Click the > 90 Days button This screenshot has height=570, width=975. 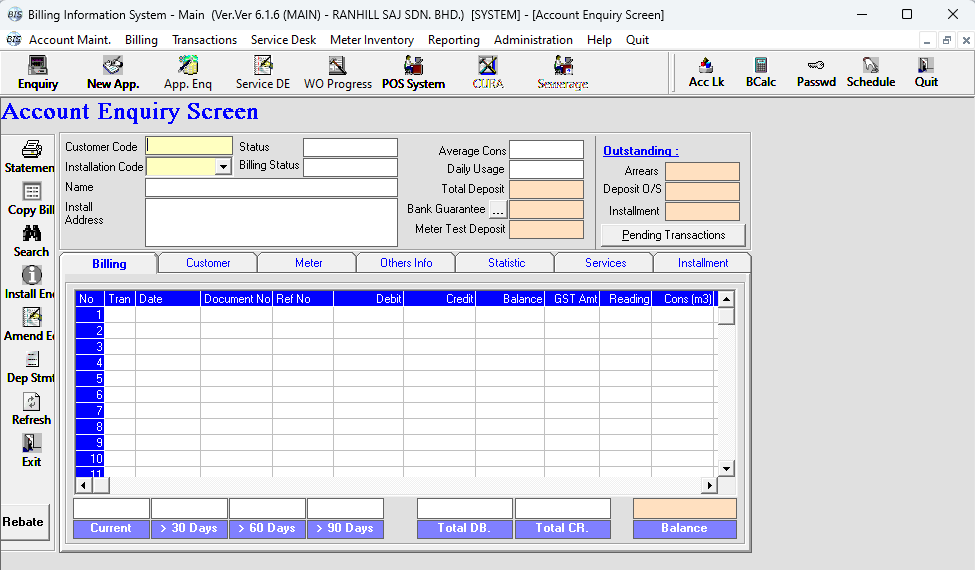(x=345, y=528)
